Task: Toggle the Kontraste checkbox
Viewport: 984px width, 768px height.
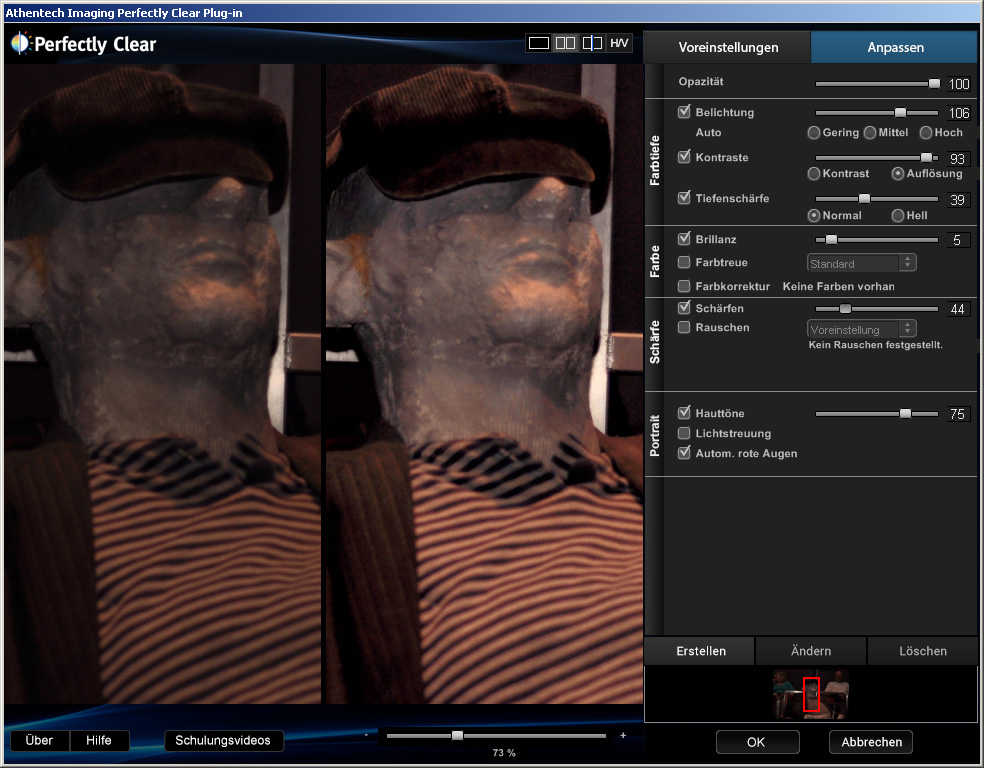Action: click(x=684, y=156)
